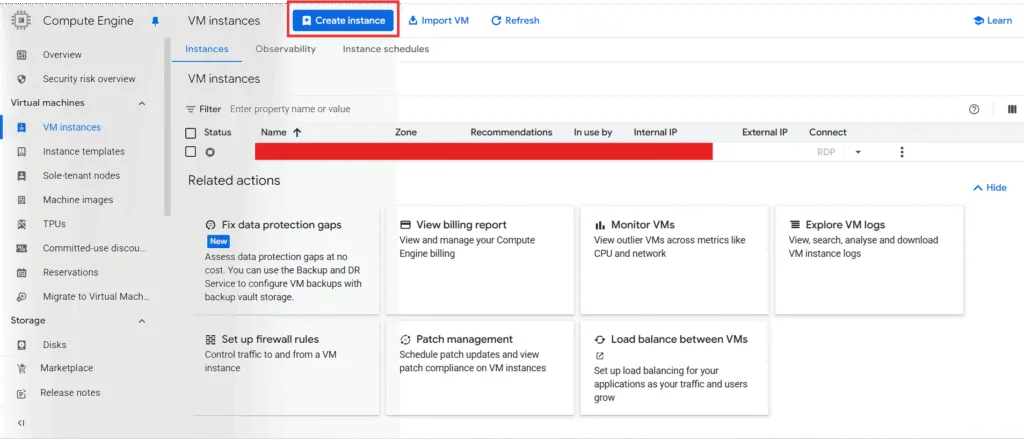Click the Zone column header
The height and width of the screenshot is (439, 1024).
(x=406, y=133)
